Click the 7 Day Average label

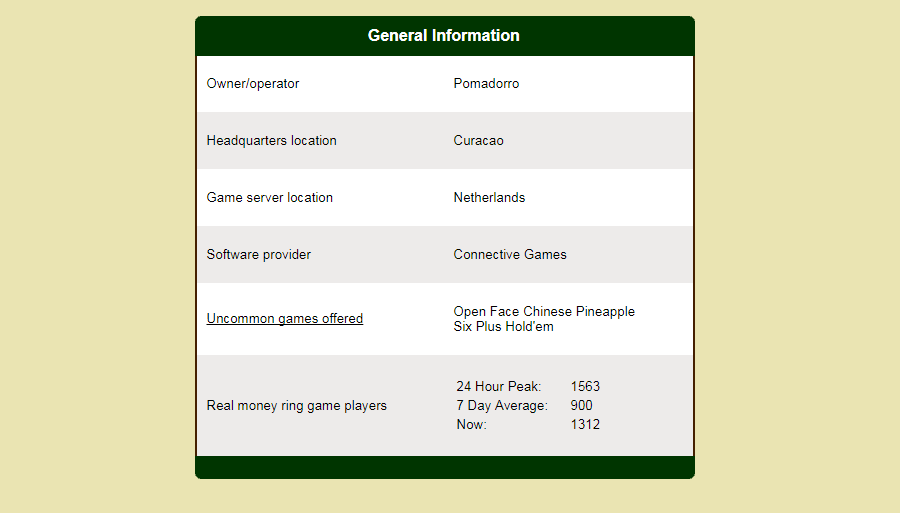pyautogui.click(x=501, y=406)
